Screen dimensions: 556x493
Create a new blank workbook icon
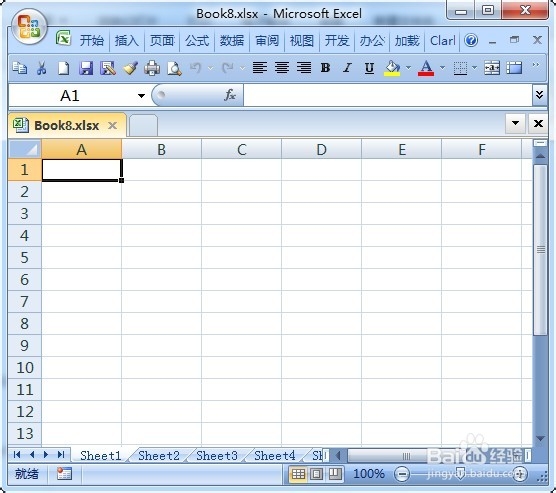tap(63, 67)
